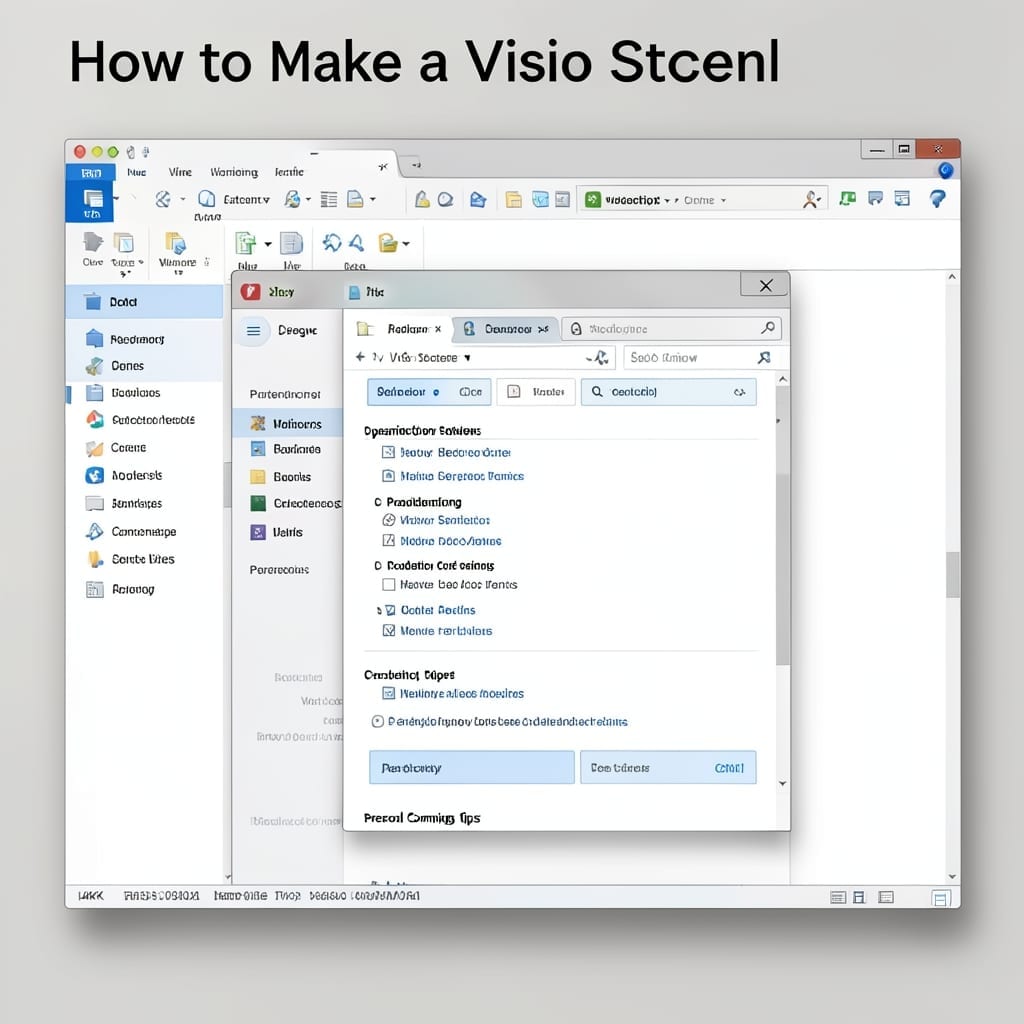
Task: Open the Ptis tab in dialog title
Action: click(x=367, y=292)
